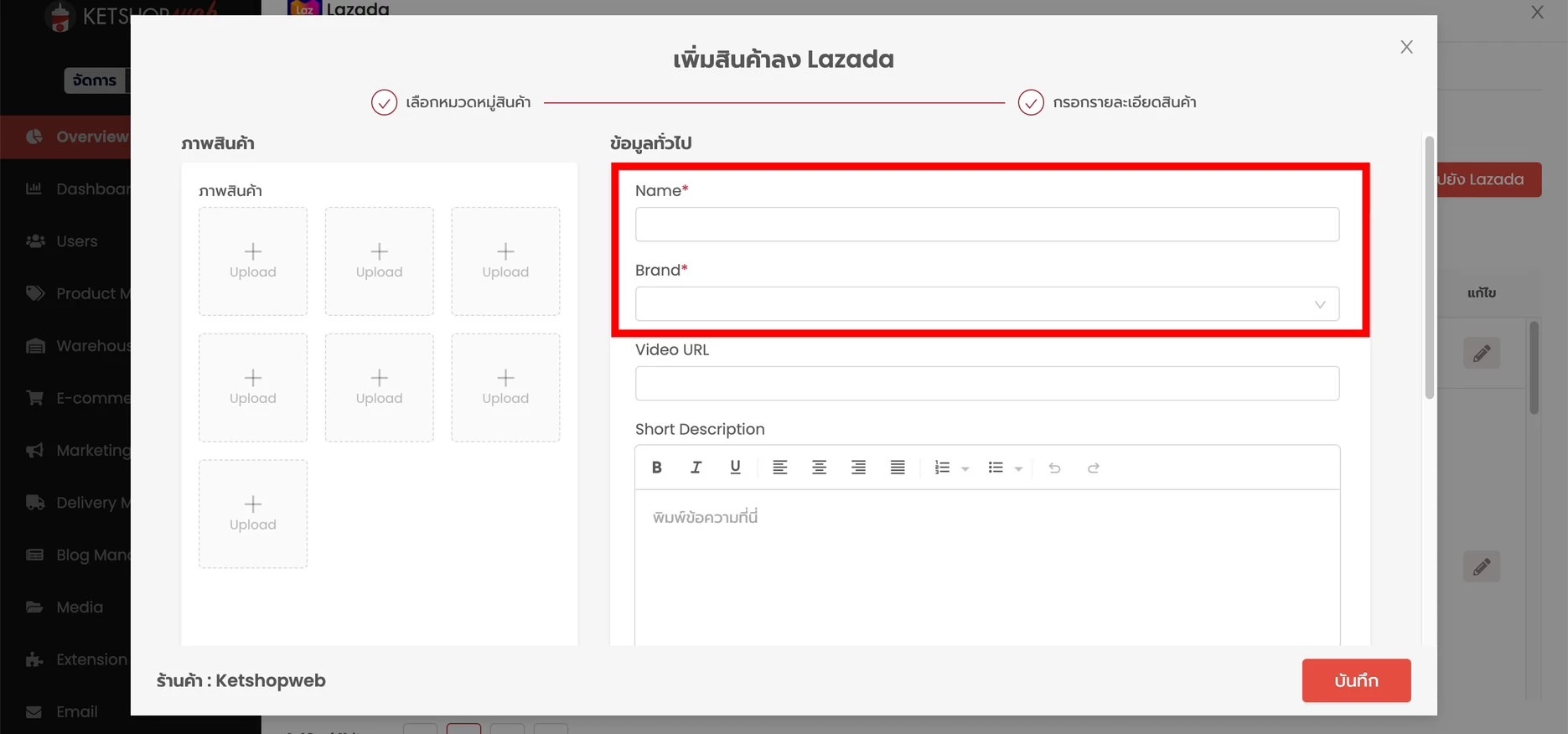Redo the last editor change
Screen dimensions: 1568x734
(x=1094, y=468)
